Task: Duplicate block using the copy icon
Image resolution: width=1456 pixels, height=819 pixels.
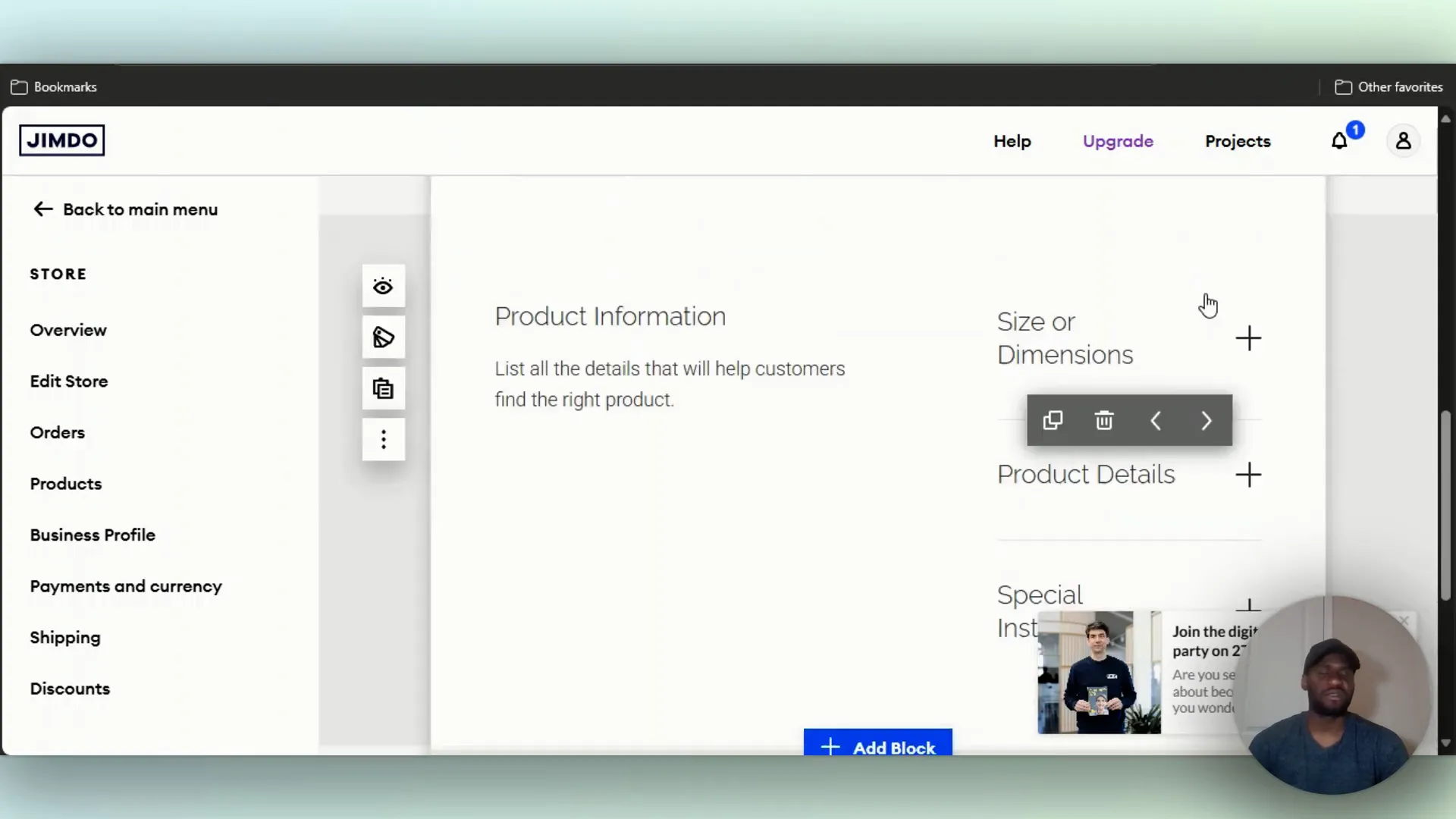Action: click(1053, 420)
